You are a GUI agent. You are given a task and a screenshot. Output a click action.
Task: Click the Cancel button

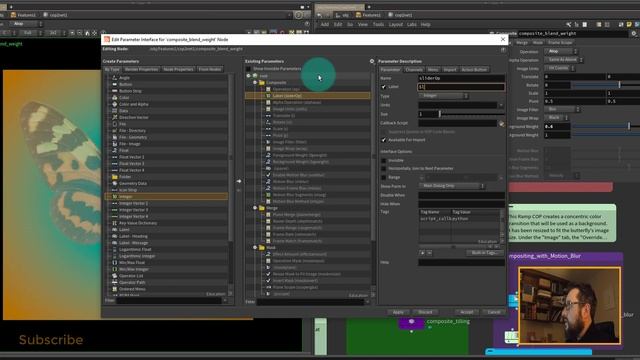[x=494, y=312]
